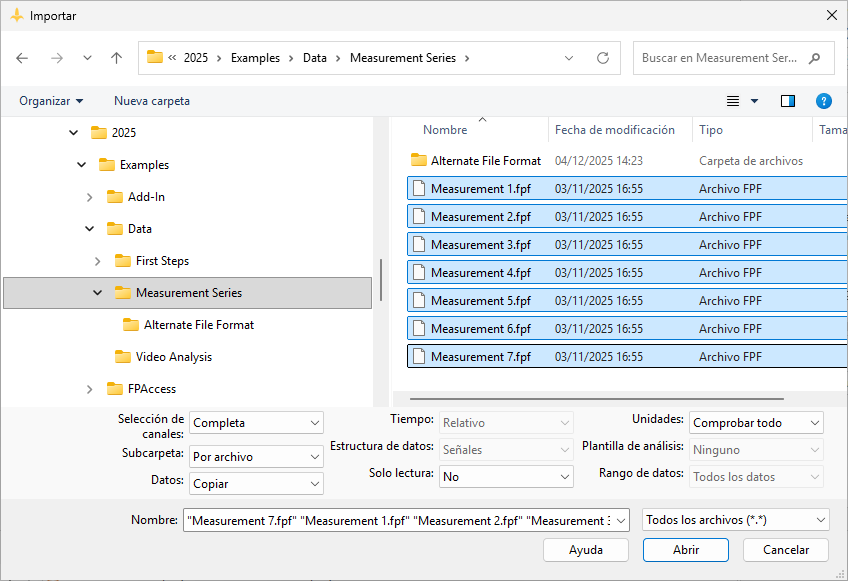Viewport: 848px width, 581px height.
Task: Expand the First Steps folder node
Action: (97, 261)
